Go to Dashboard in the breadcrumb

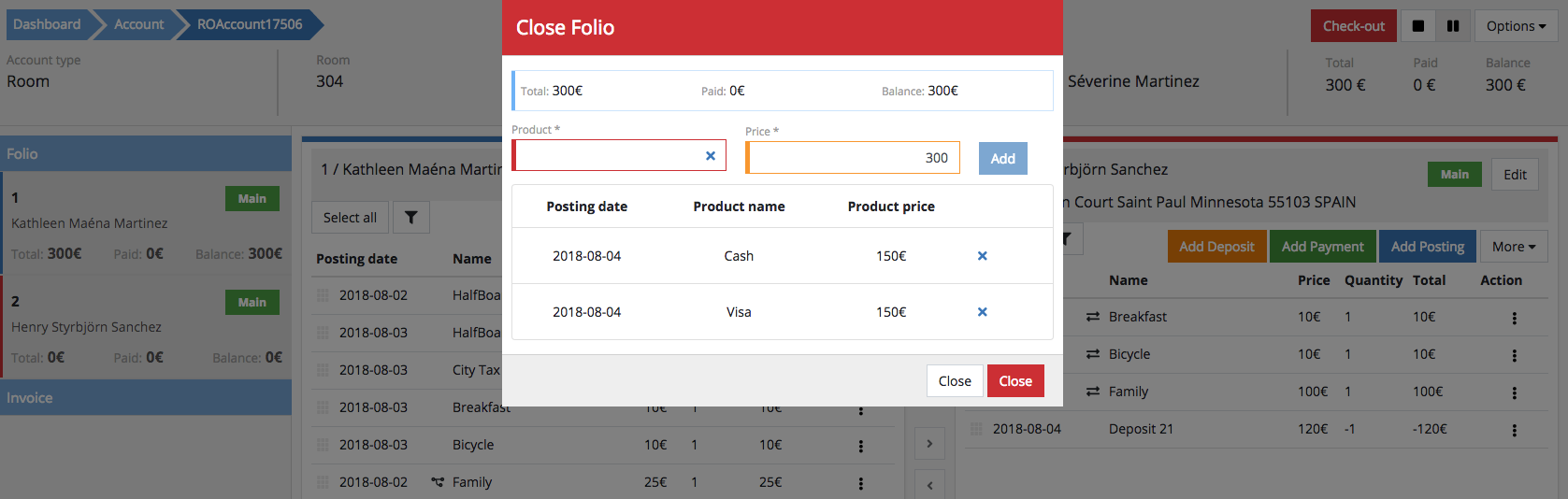tap(47, 24)
